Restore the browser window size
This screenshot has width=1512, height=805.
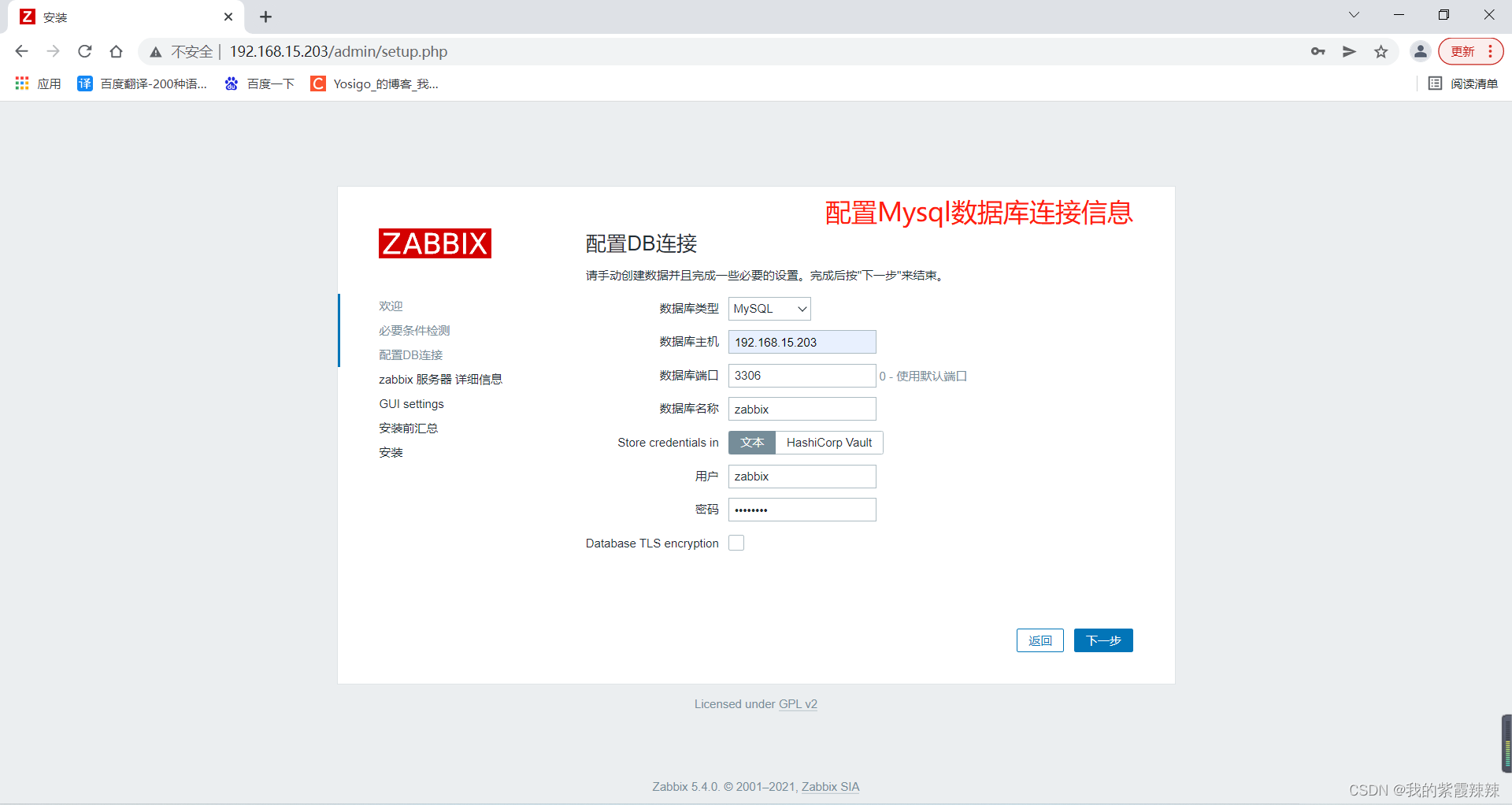[1443, 15]
